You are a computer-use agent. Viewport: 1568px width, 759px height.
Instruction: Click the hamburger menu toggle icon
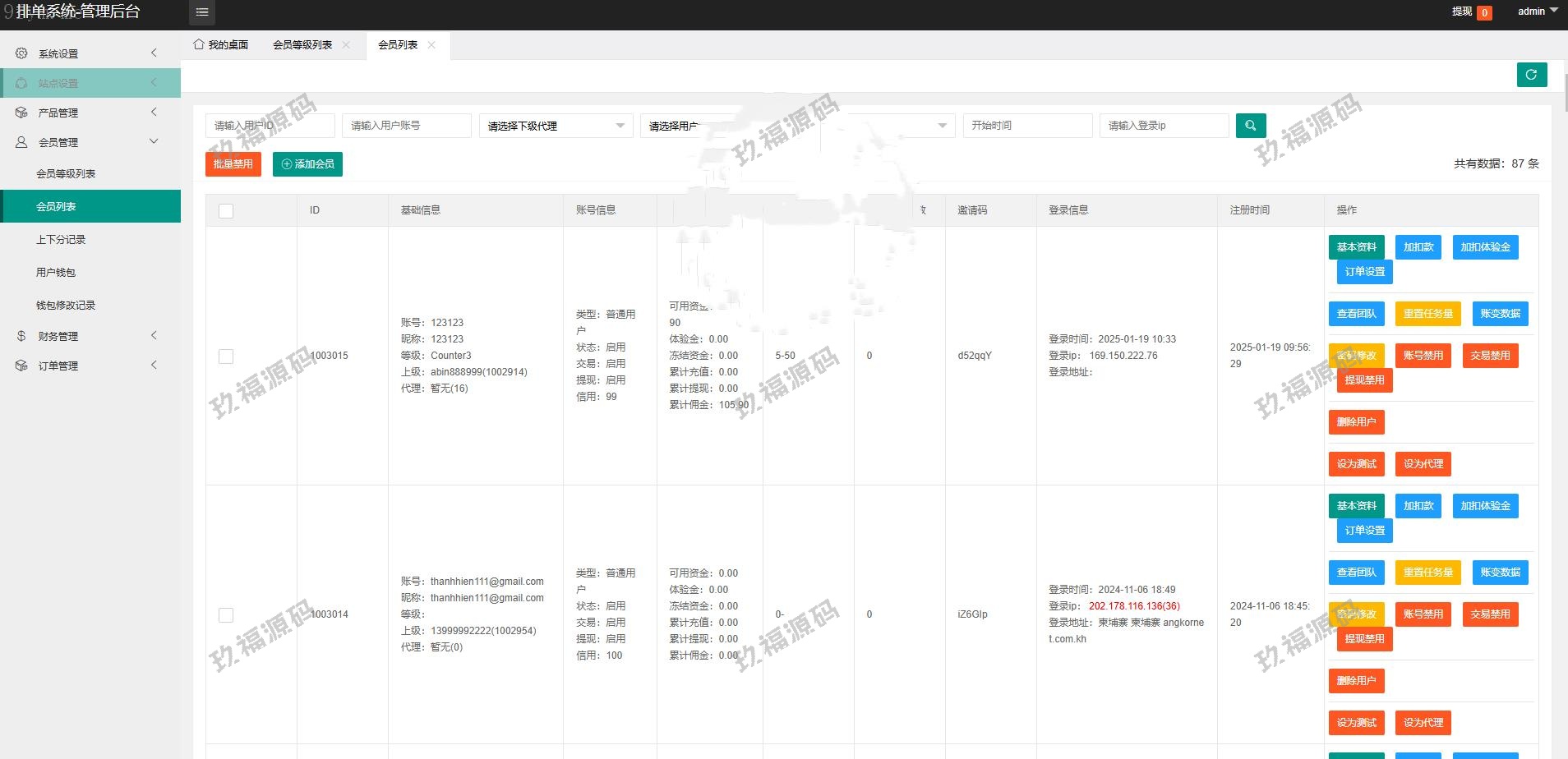coord(202,12)
